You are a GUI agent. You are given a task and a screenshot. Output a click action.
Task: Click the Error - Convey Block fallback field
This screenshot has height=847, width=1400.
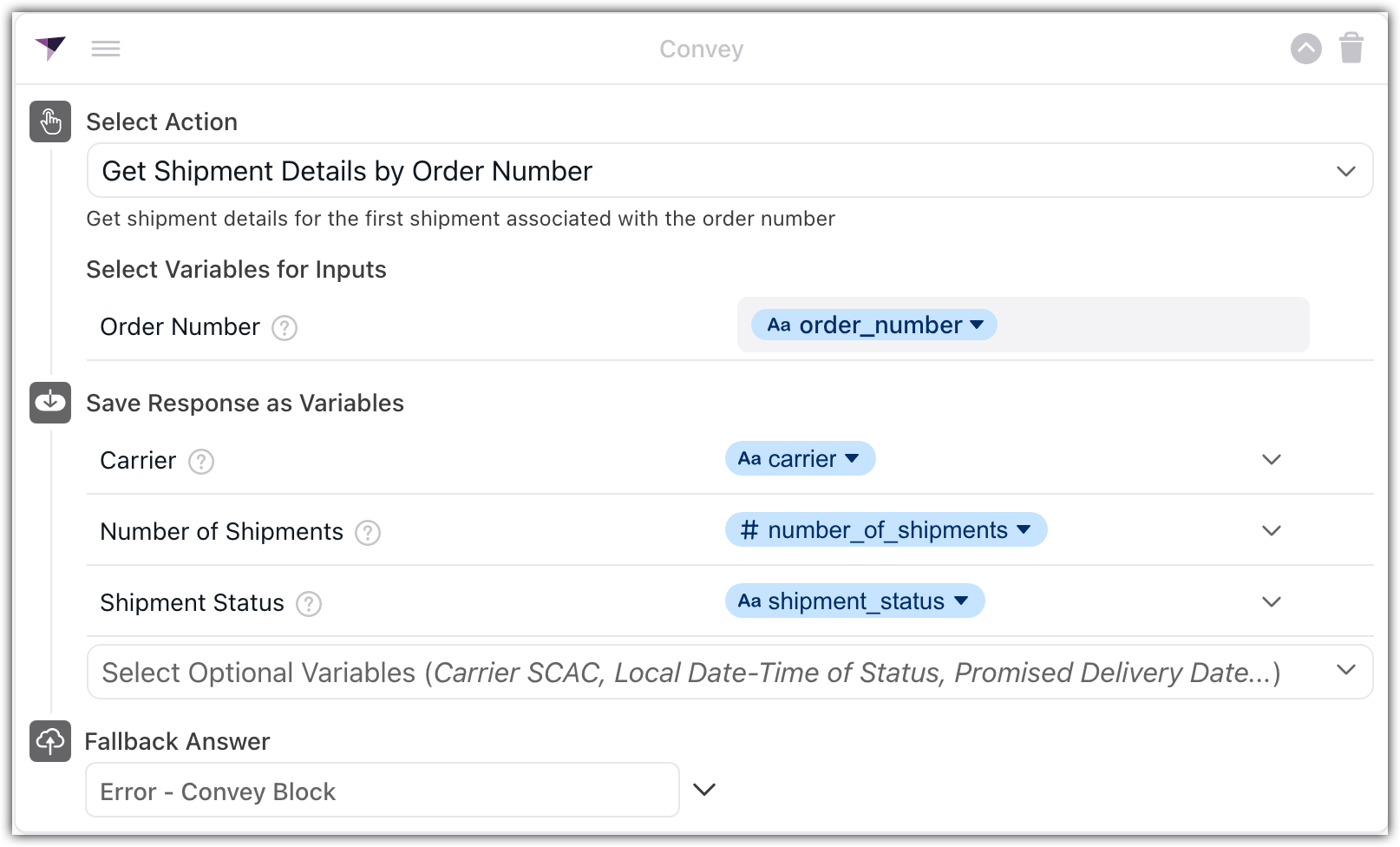point(382,791)
